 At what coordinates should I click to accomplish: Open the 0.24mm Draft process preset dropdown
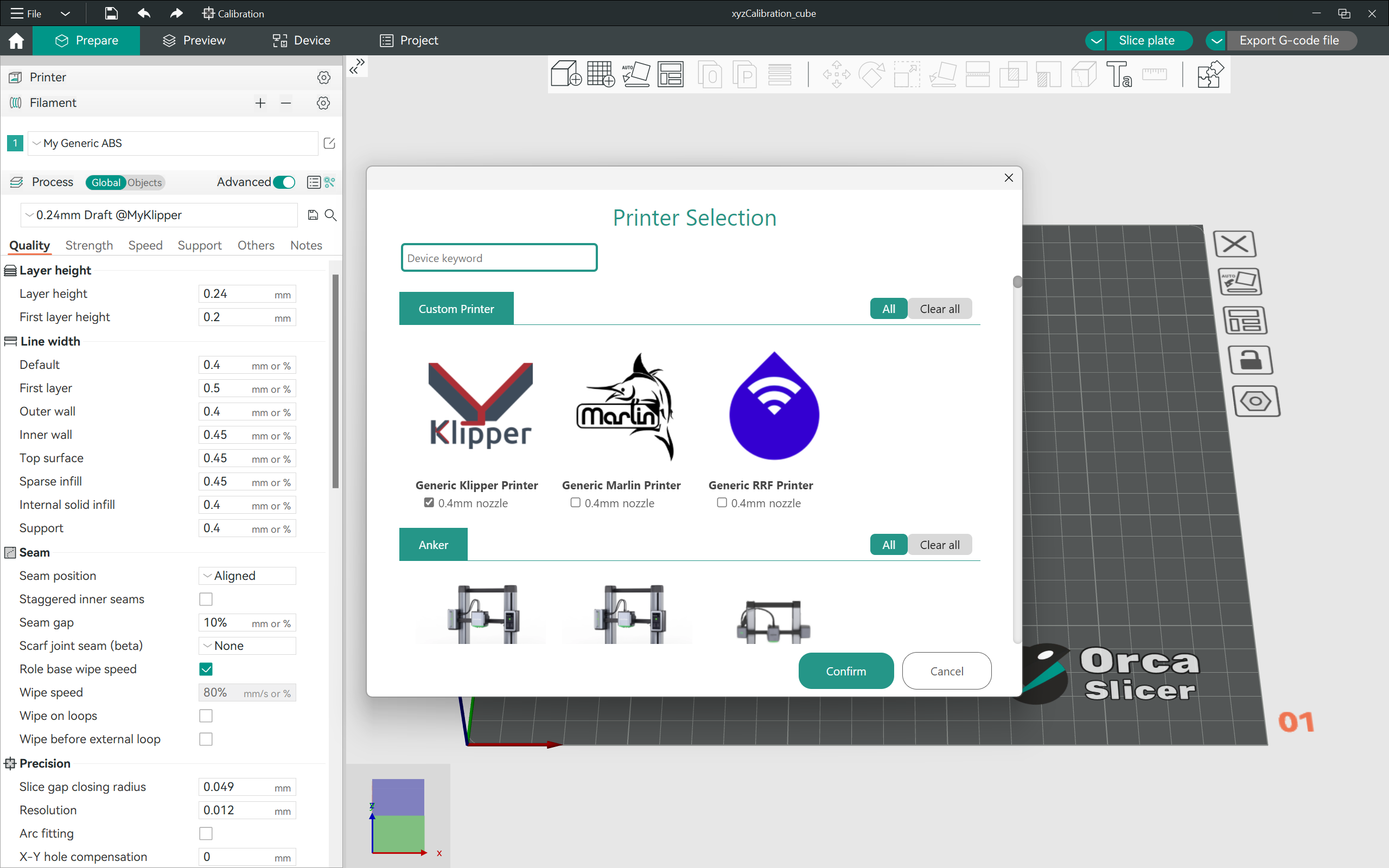click(x=160, y=215)
